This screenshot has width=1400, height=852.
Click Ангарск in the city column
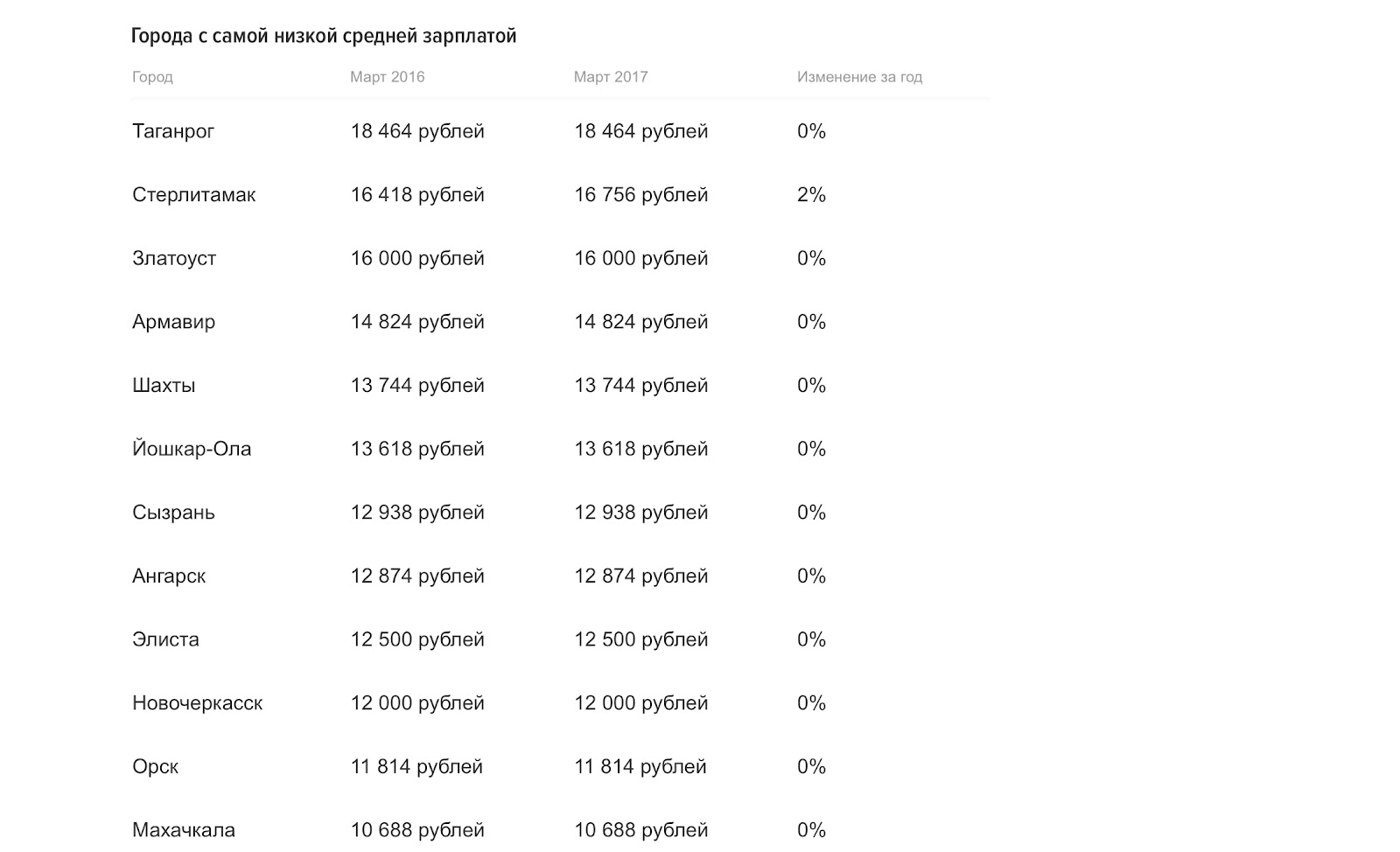pos(169,576)
